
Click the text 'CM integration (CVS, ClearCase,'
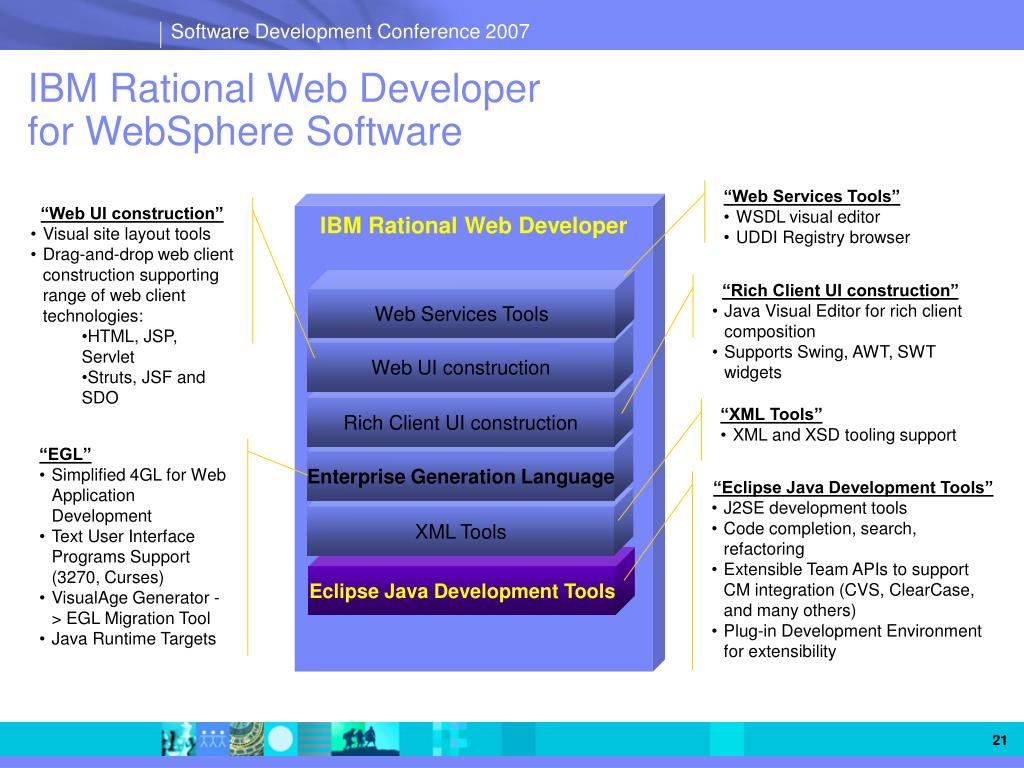[x=848, y=590]
